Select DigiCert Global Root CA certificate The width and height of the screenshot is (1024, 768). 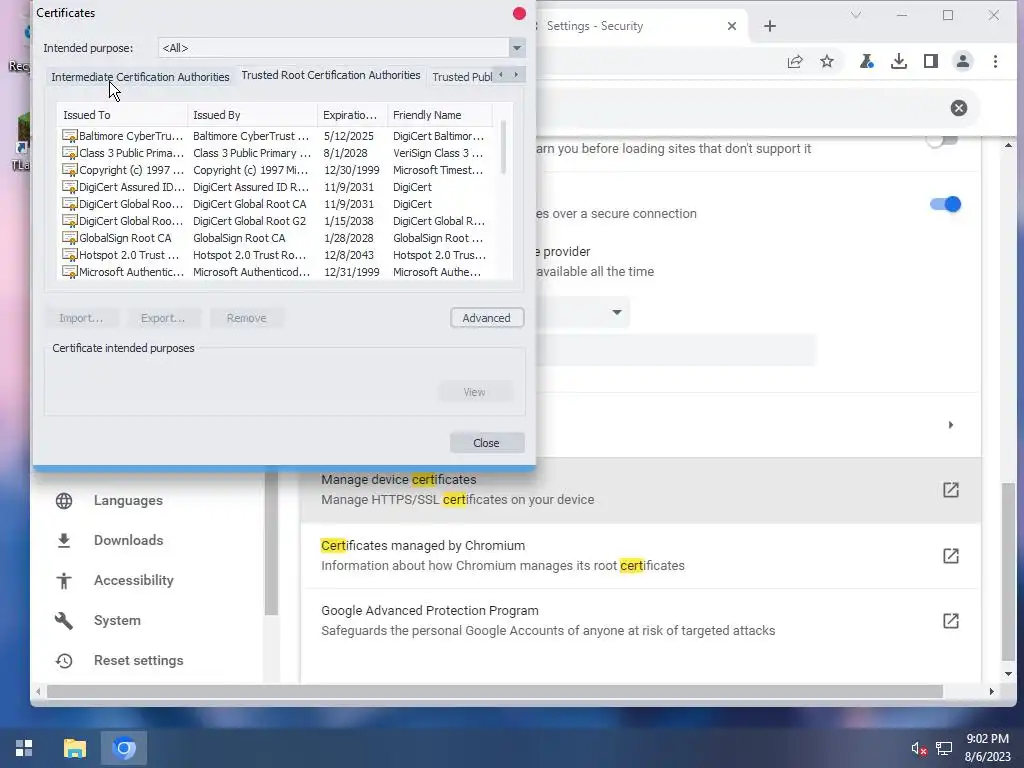[x=274, y=204]
